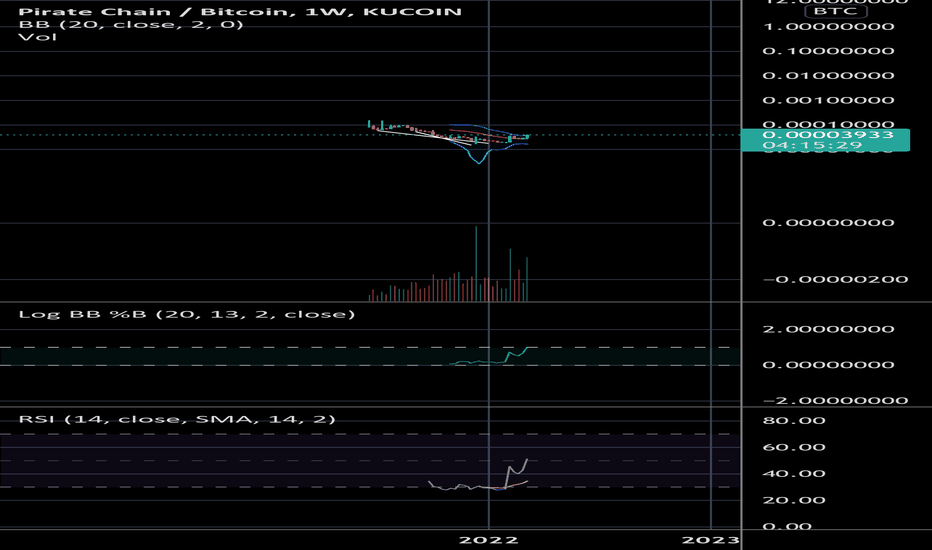
Task: Click the bar countdown timer 04:15:29
Action: coord(812,145)
